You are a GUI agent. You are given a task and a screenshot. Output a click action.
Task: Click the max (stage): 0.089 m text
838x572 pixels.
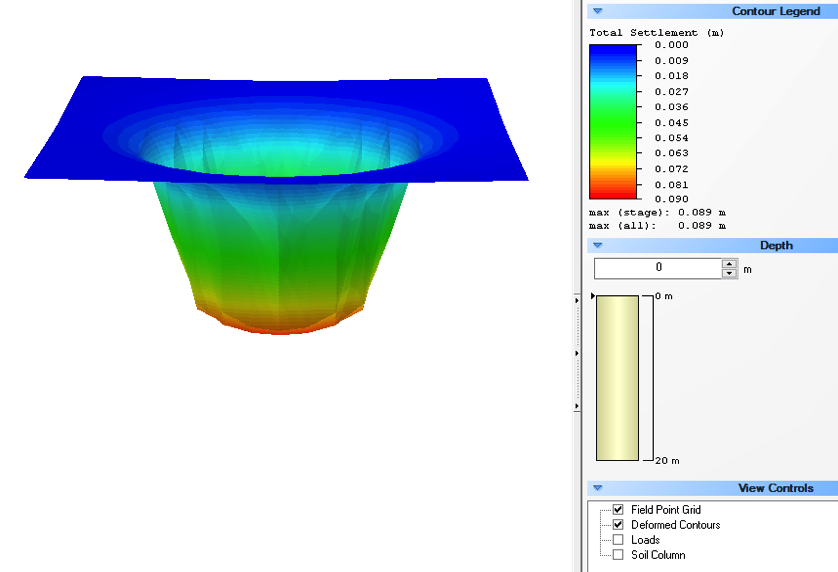coord(657,213)
